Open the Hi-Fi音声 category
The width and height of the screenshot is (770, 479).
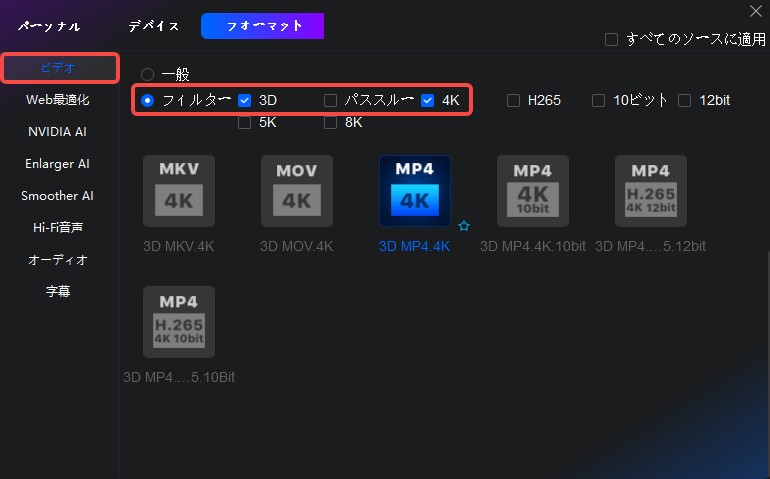(58, 227)
